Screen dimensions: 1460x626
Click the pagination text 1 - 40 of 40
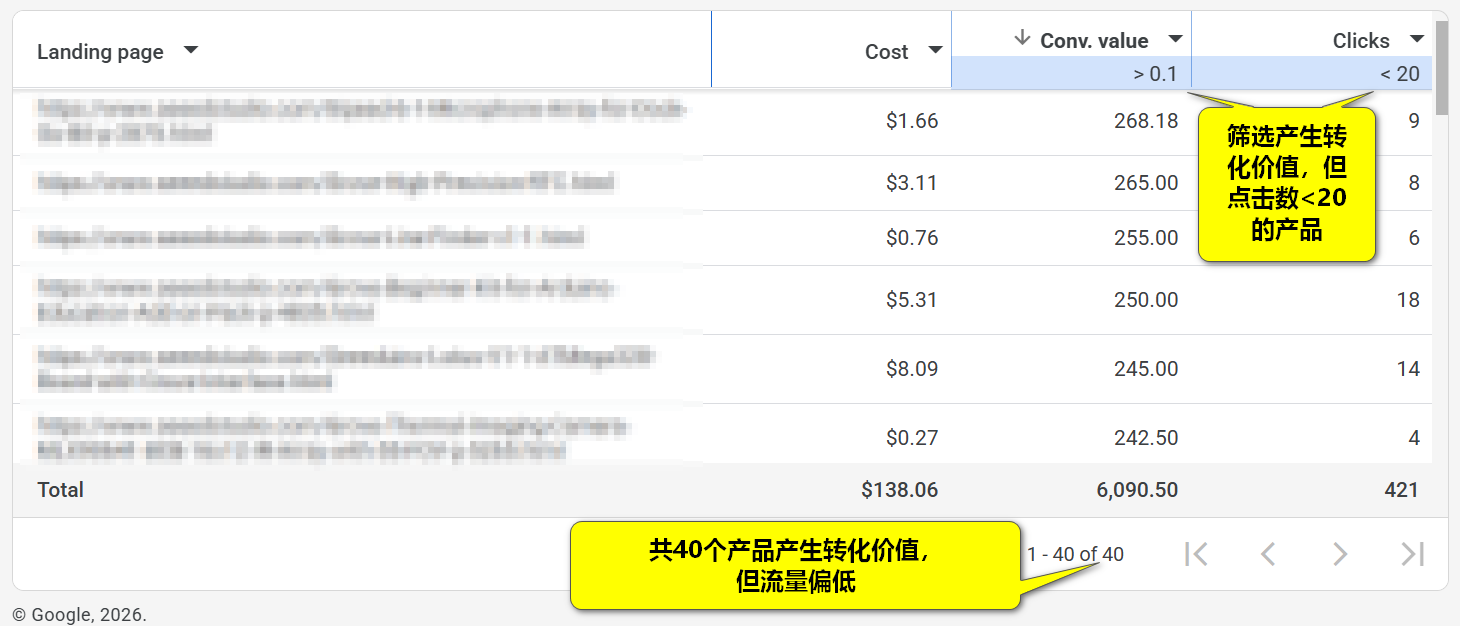[1075, 554]
